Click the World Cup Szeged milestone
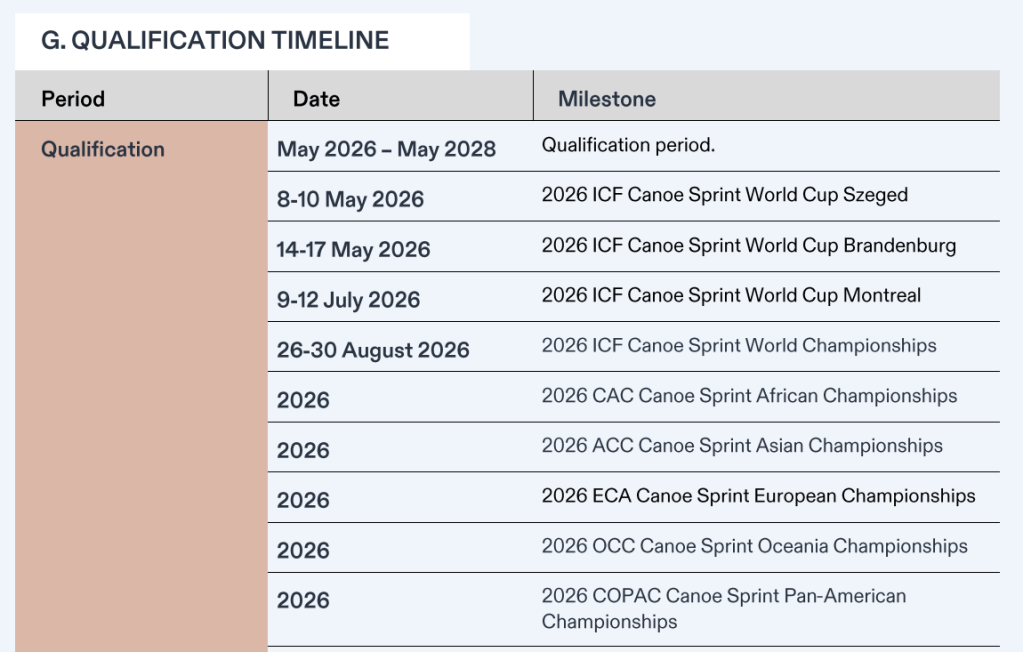 pos(724,195)
